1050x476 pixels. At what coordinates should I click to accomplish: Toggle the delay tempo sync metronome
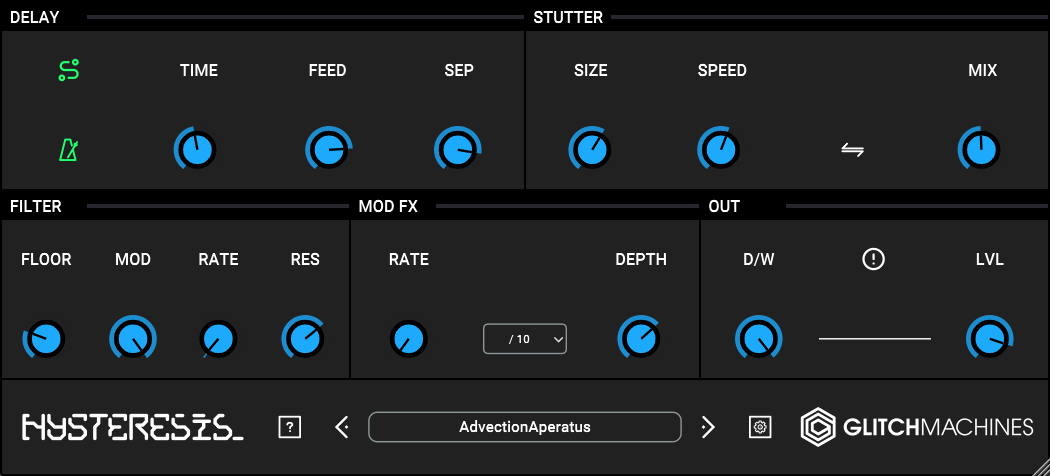[68, 150]
